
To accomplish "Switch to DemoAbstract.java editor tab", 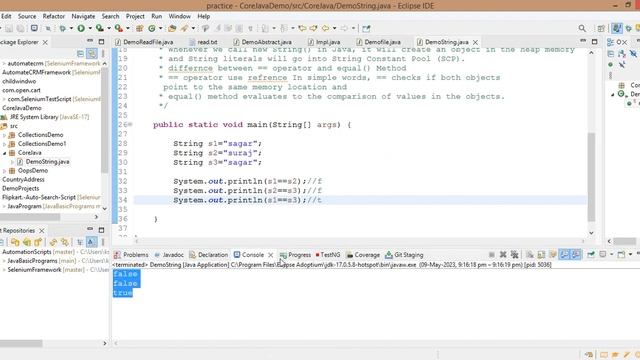I will [262, 42].
